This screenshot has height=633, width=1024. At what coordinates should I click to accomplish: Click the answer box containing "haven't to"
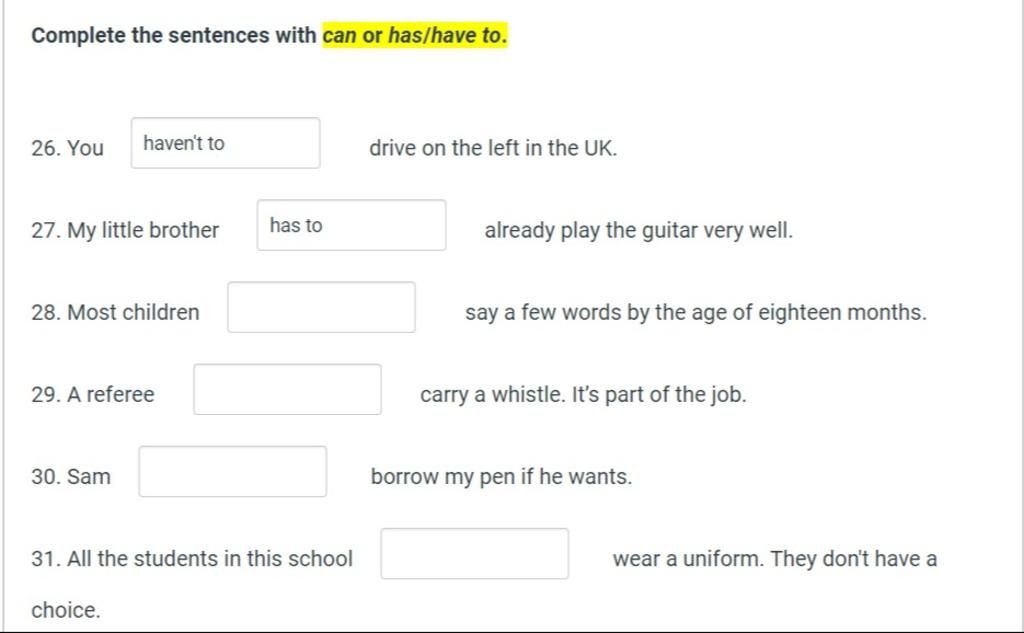(225, 143)
